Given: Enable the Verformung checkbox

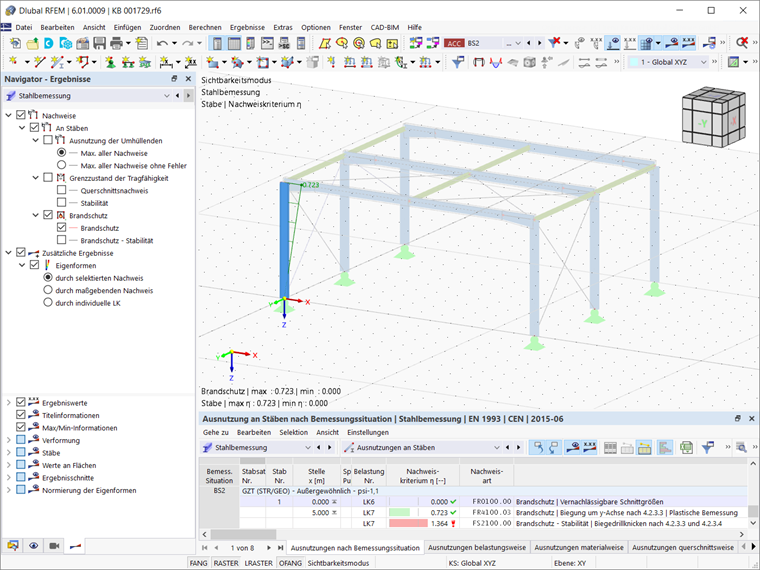Looking at the screenshot, I should (21, 440).
